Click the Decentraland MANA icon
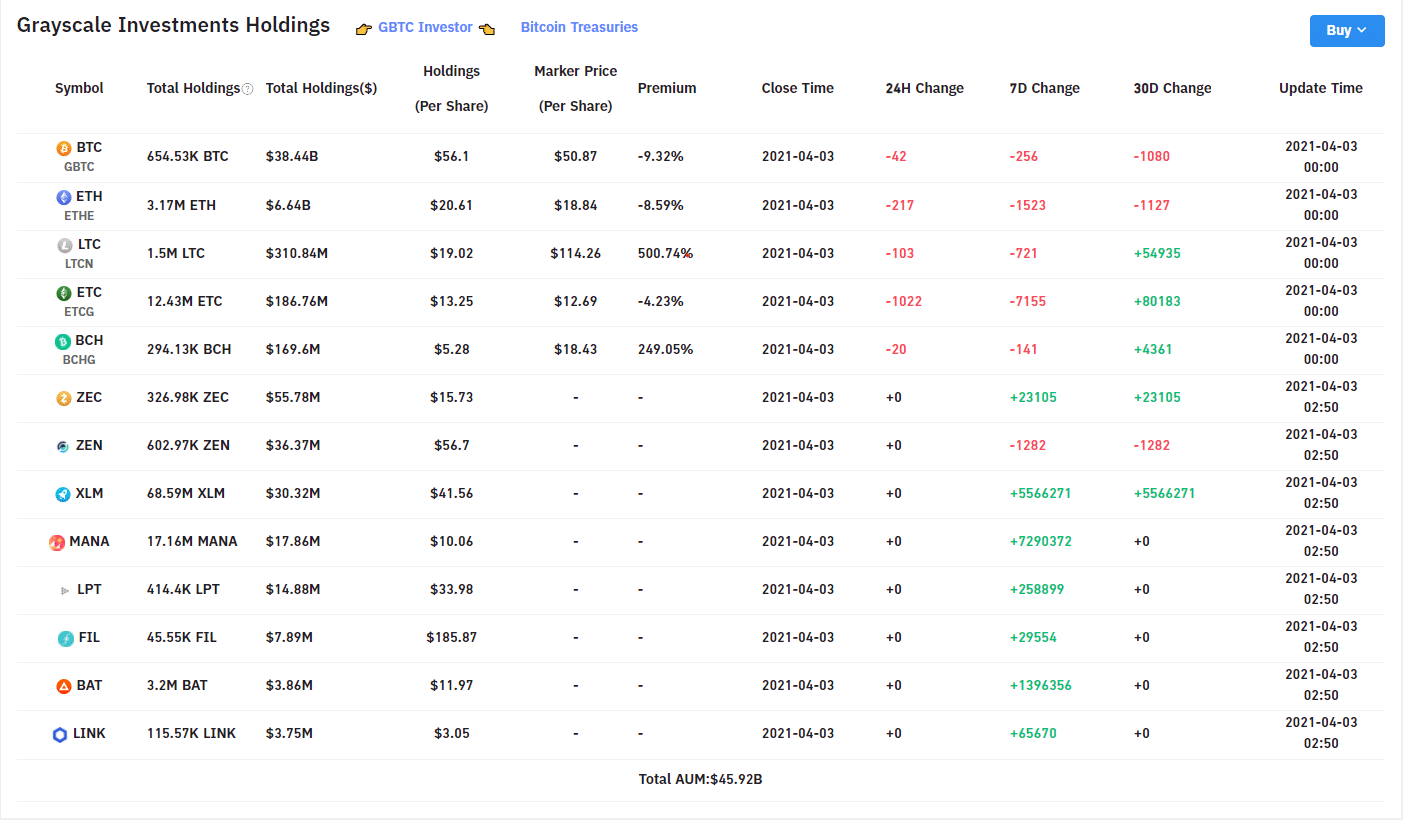This screenshot has height=820, width=1403. tap(57, 542)
